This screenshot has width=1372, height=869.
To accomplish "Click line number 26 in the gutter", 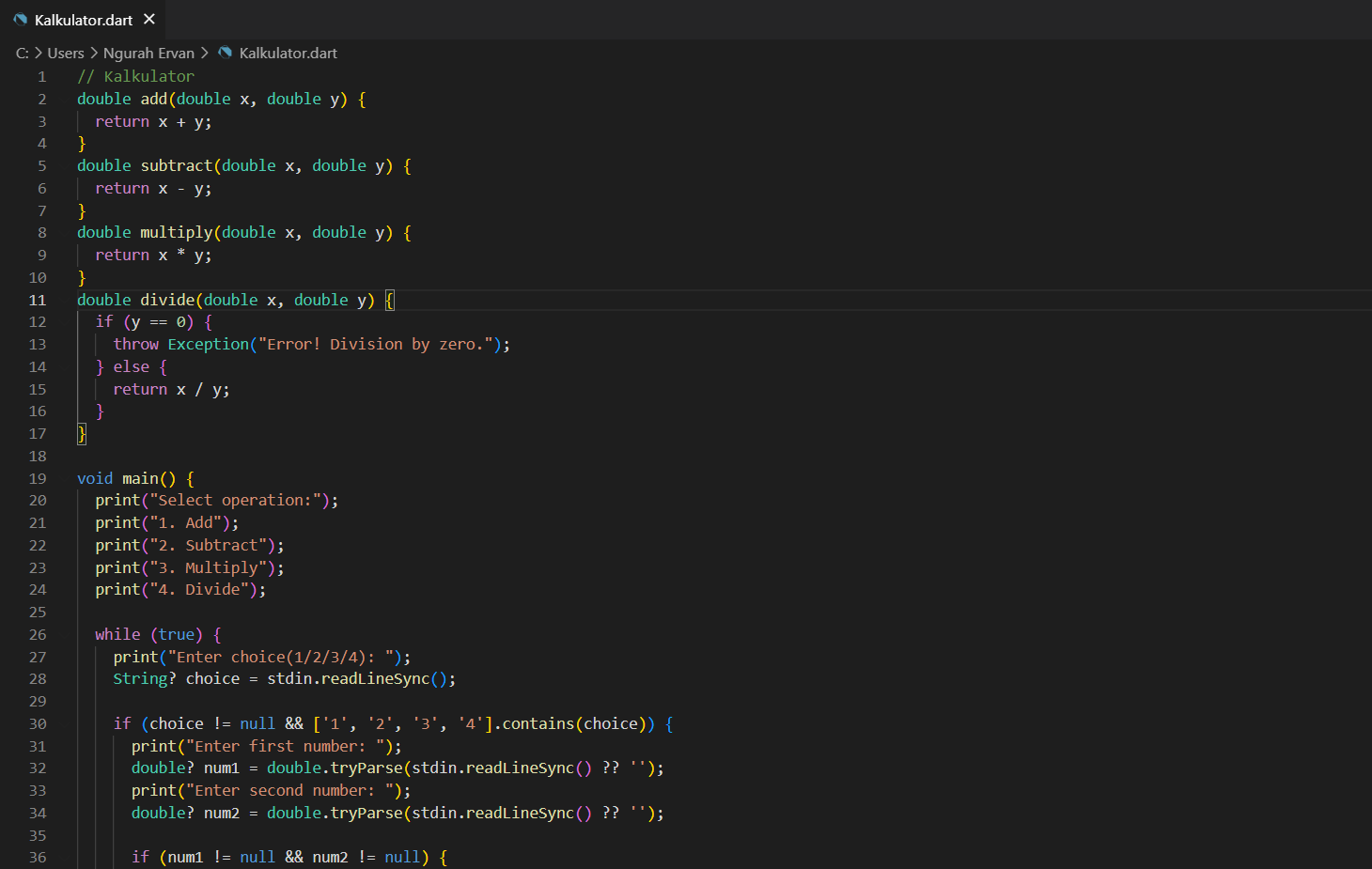I will [x=38, y=634].
